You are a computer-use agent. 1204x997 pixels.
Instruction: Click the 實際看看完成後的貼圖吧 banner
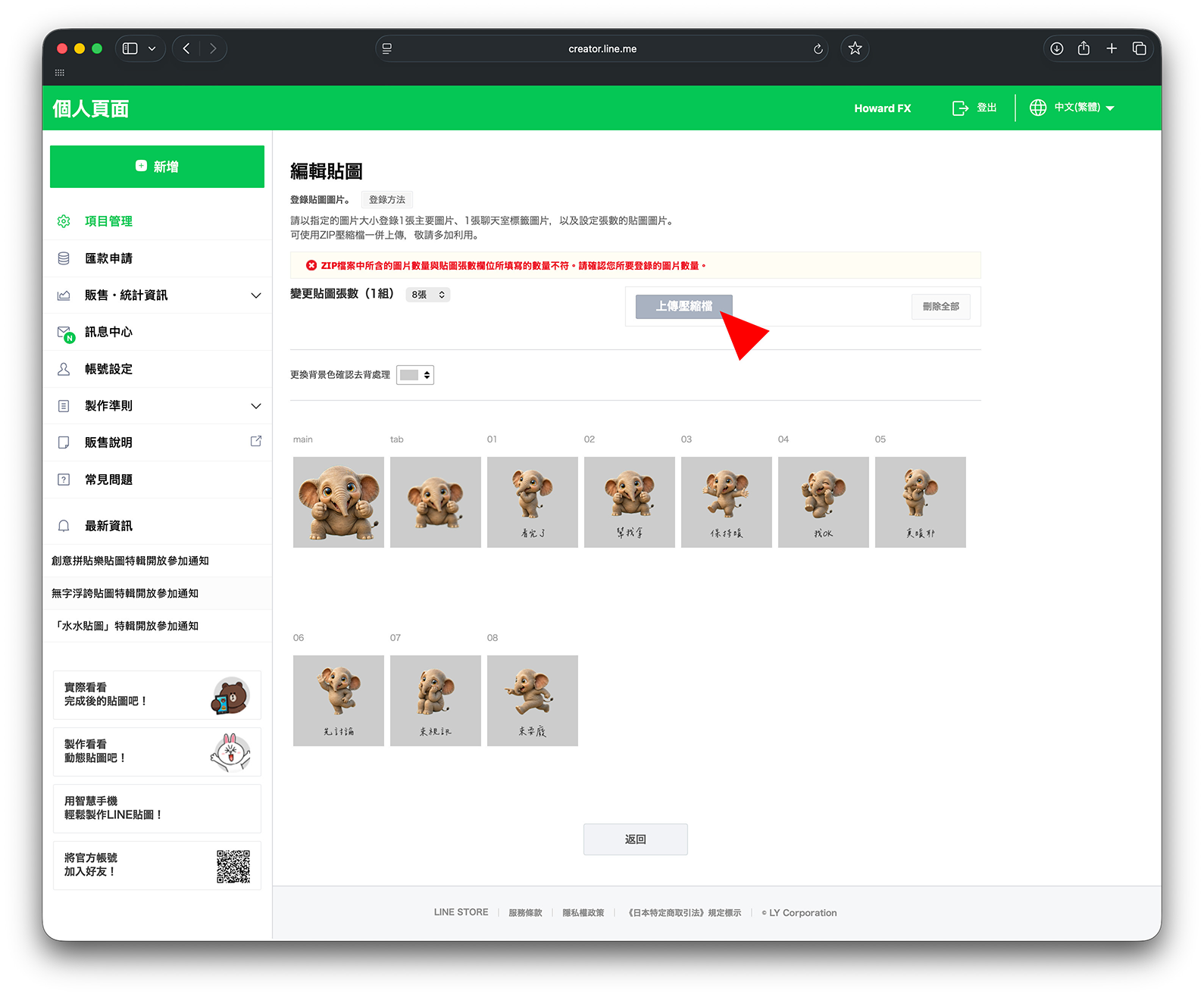coord(157,695)
